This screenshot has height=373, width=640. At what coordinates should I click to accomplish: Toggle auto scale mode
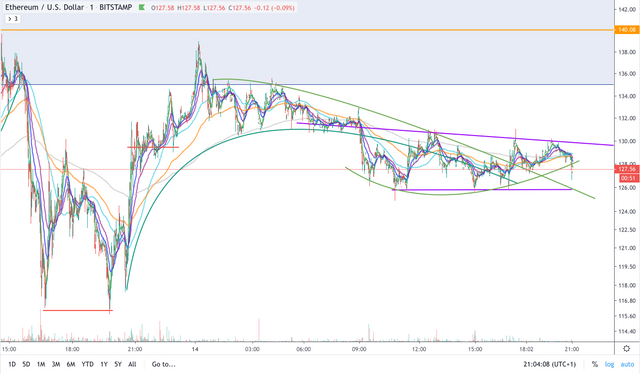(x=627, y=364)
